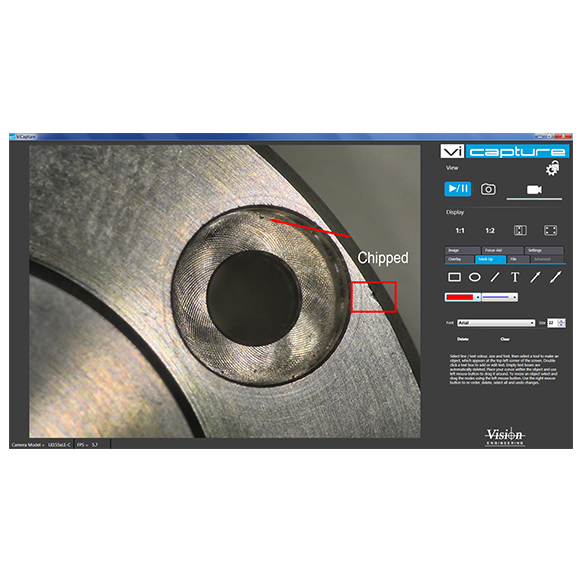
Task: Select the fit-to-height display icon
Action: [x=520, y=230]
